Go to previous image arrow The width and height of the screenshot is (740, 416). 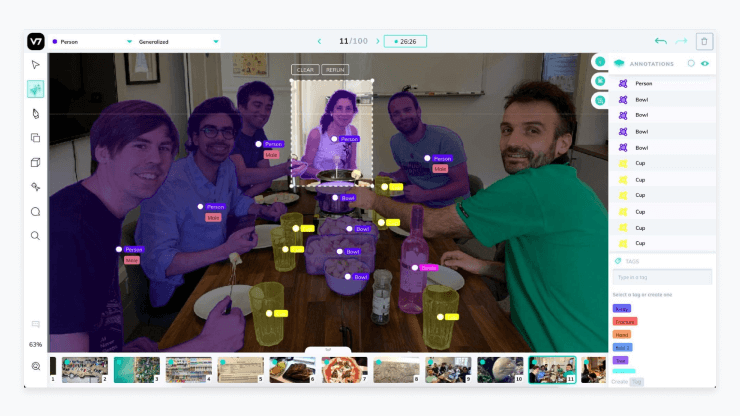click(x=320, y=42)
